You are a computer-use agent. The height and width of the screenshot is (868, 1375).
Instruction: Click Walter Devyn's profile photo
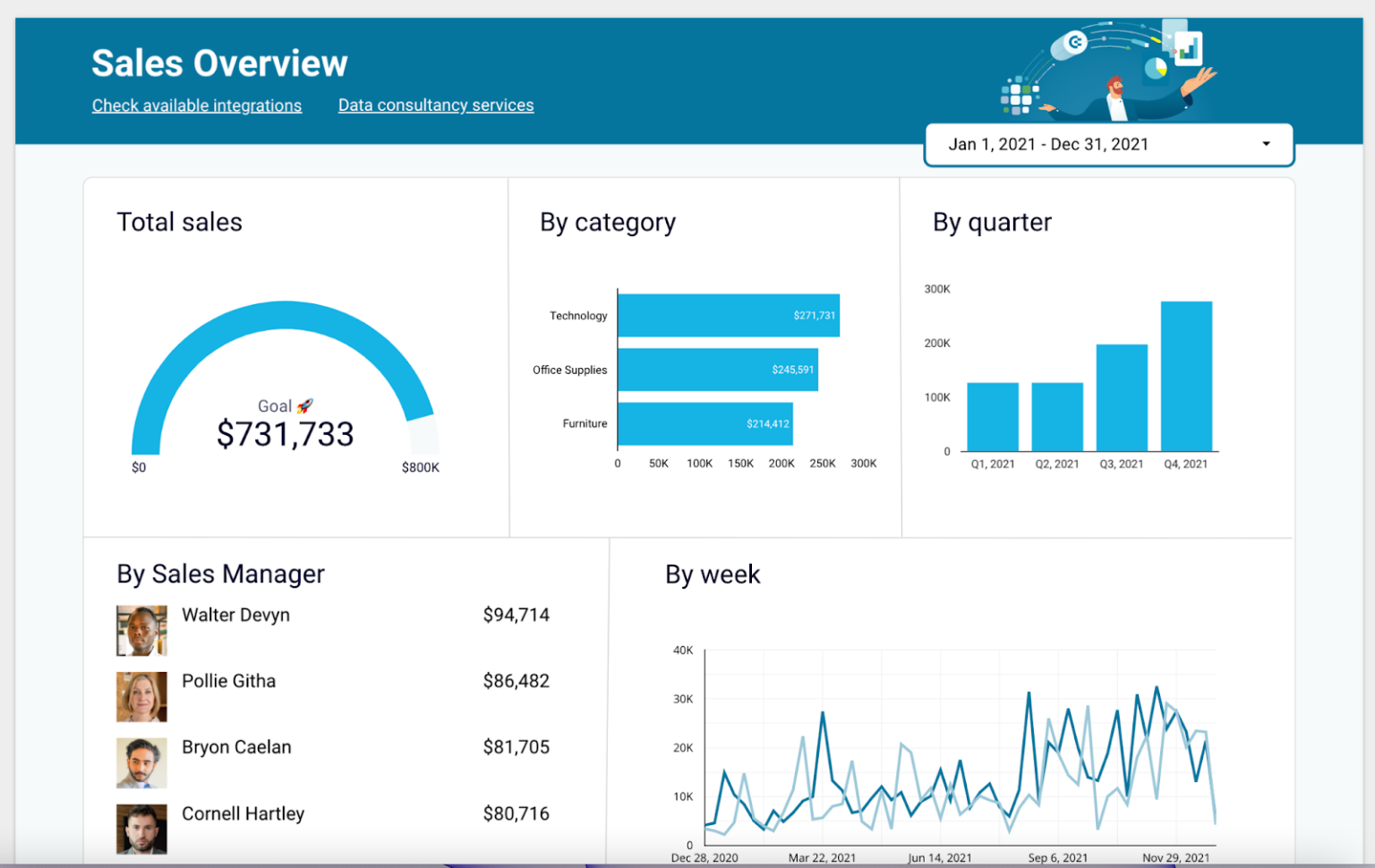pos(141,630)
